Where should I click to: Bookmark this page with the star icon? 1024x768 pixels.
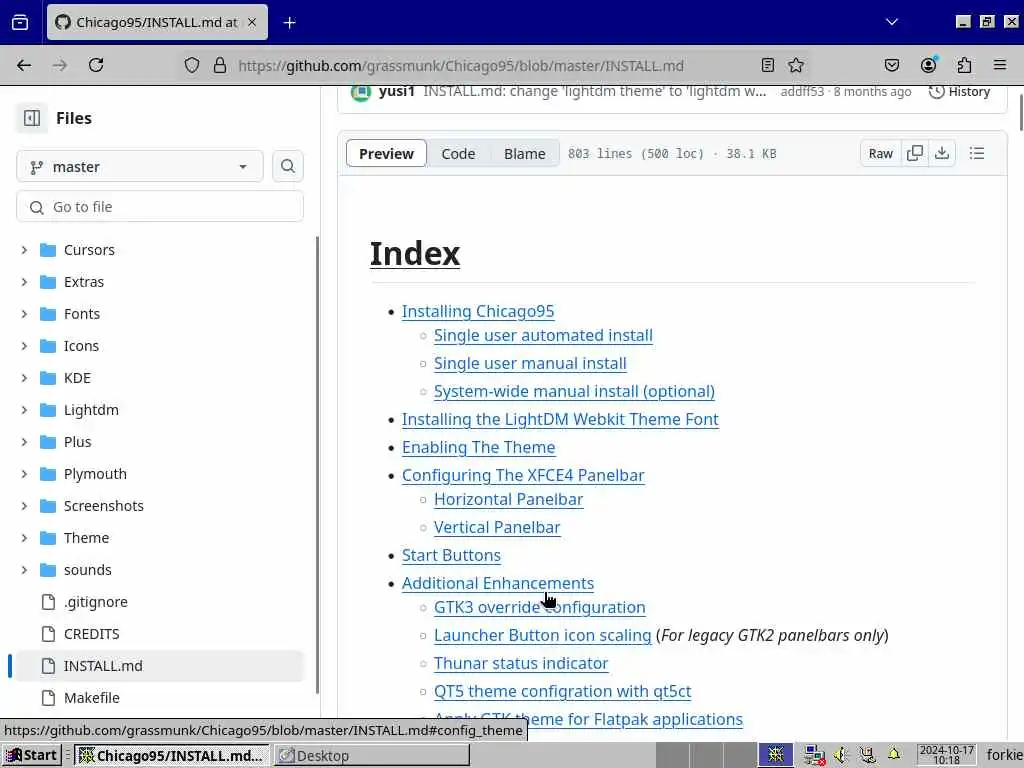[x=795, y=65]
